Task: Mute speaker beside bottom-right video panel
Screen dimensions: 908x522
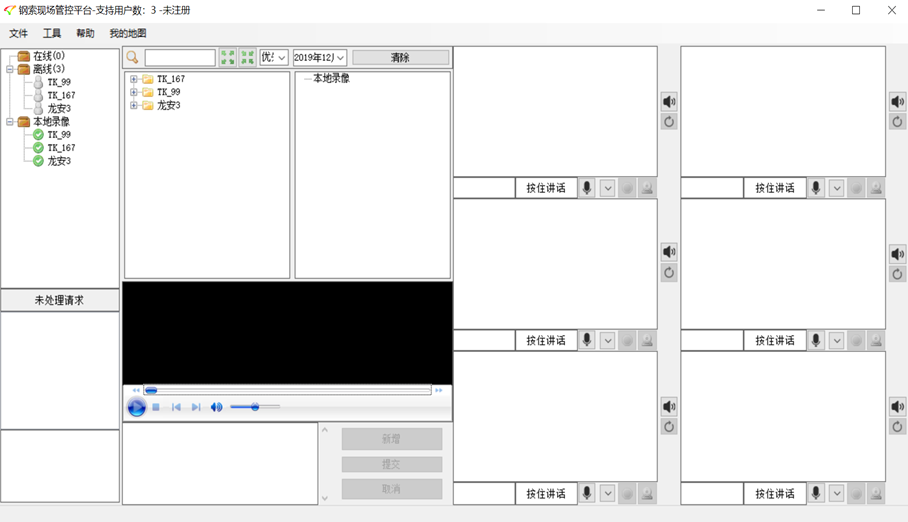Action: pos(897,407)
